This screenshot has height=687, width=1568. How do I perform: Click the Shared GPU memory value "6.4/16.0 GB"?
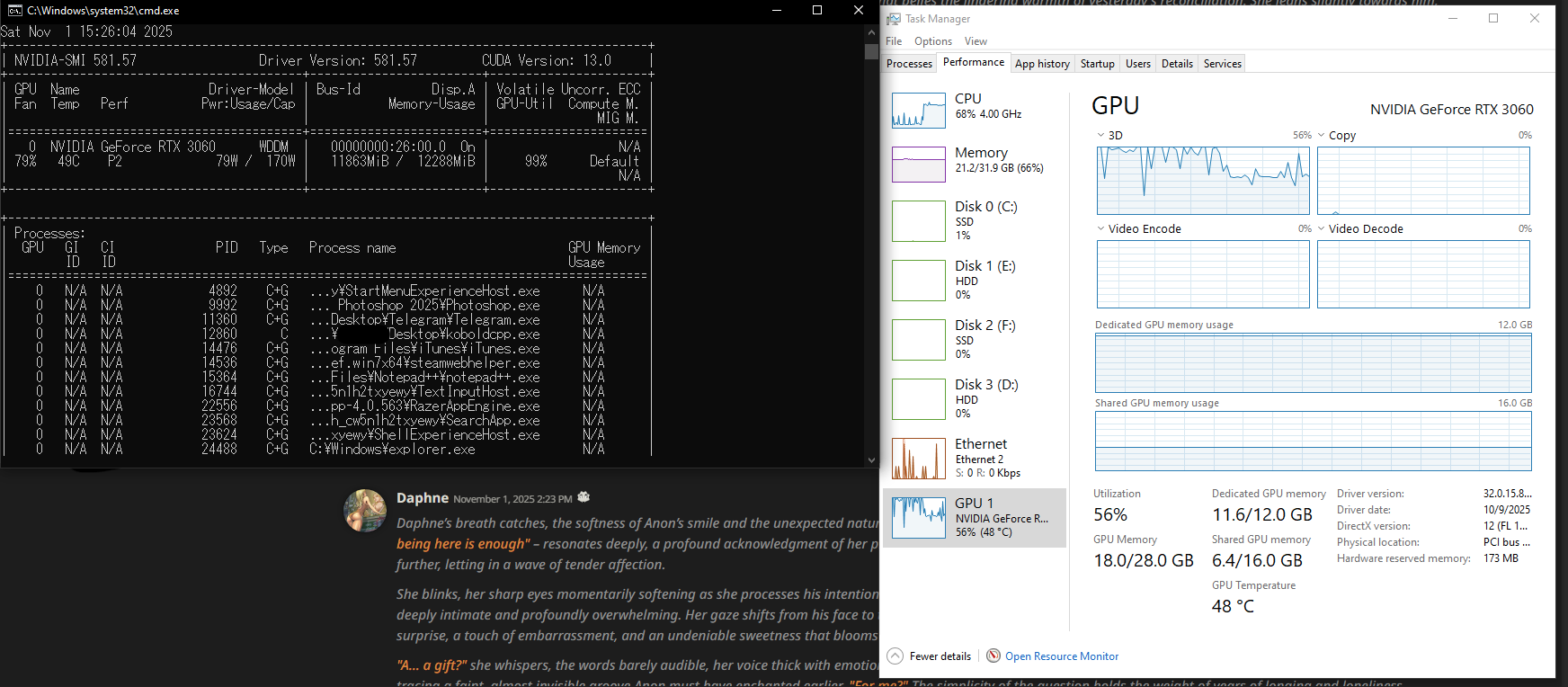coord(1257,561)
